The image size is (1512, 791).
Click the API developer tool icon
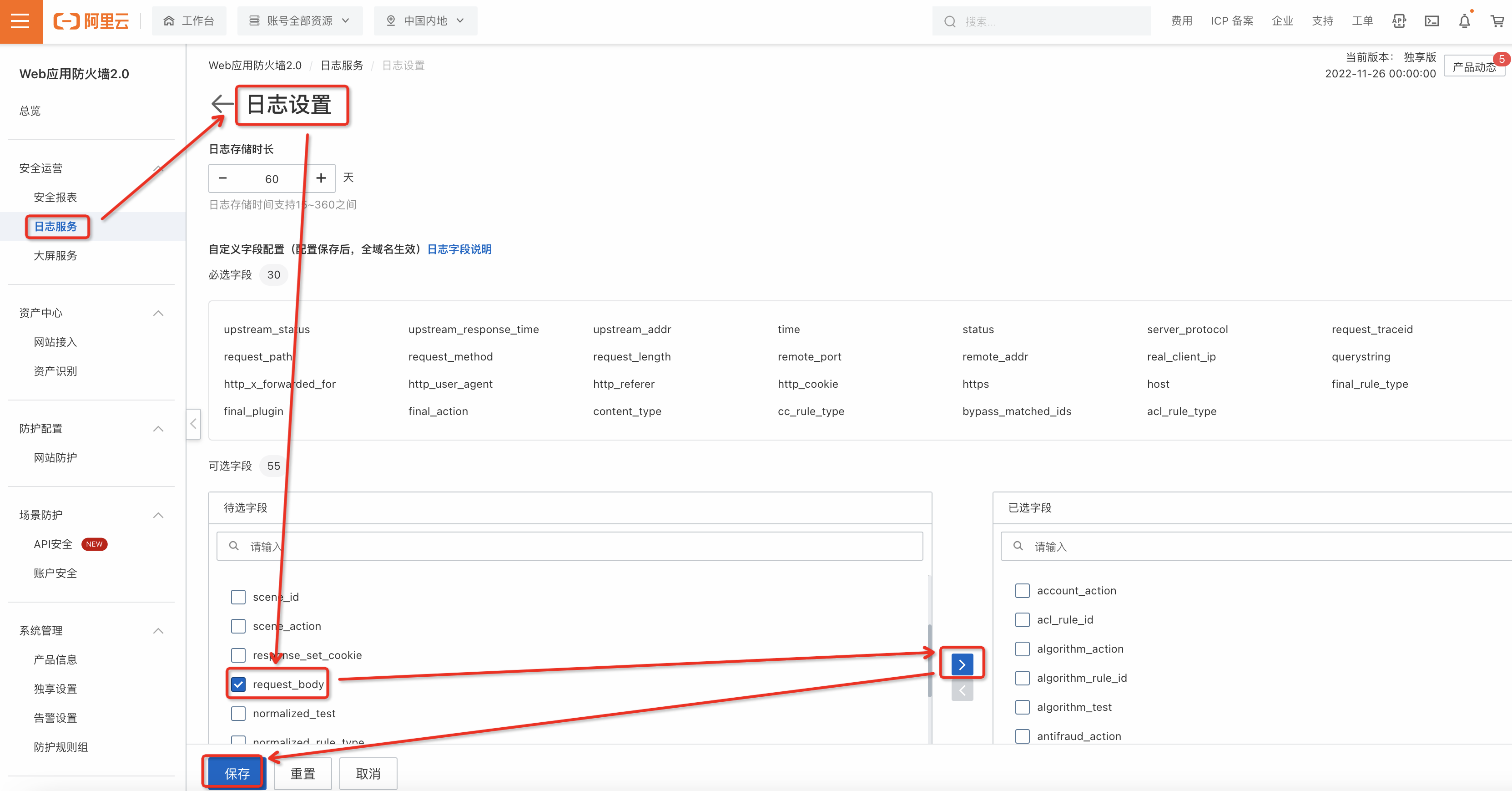click(x=1399, y=21)
